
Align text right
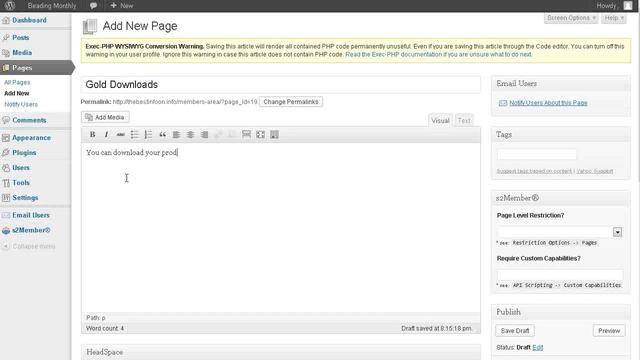pyautogui.click(x=204, y=134)
